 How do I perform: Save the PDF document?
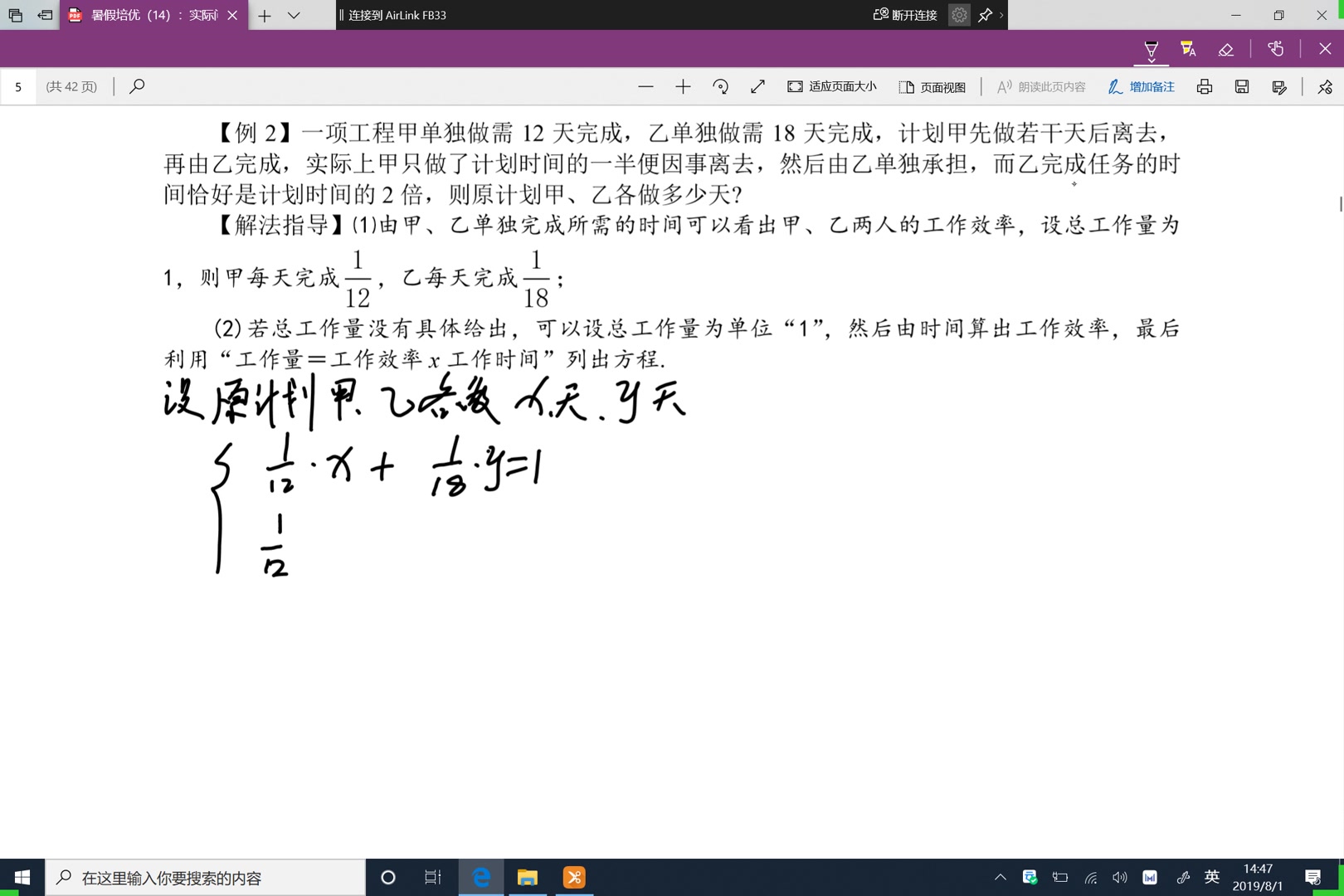click(x=1241, y=86)
